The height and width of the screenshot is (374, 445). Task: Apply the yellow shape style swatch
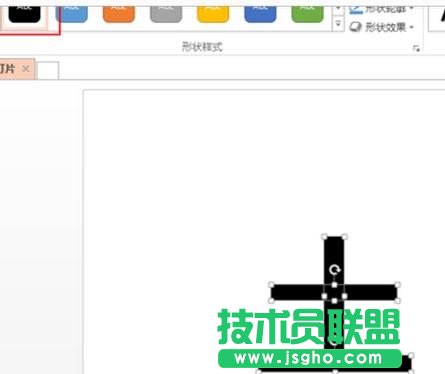[x=213, y=13]
